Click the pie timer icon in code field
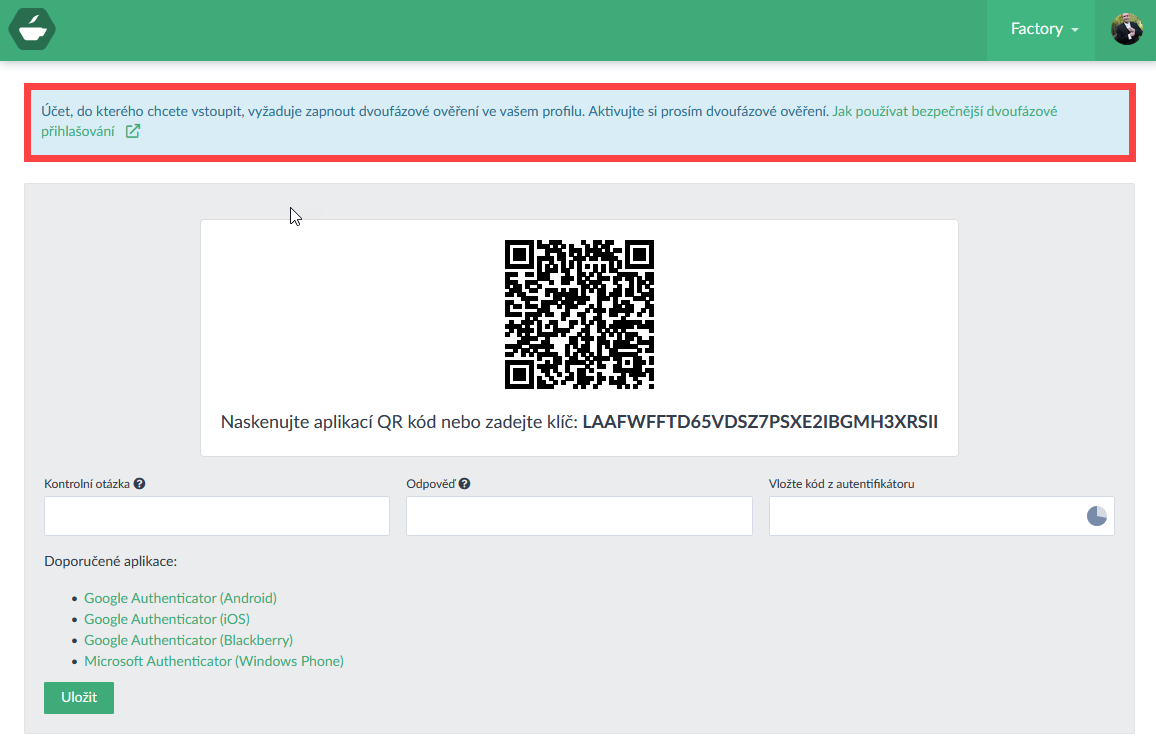The width and height of the screenshot is (1156, 747). coord(1096,516)
